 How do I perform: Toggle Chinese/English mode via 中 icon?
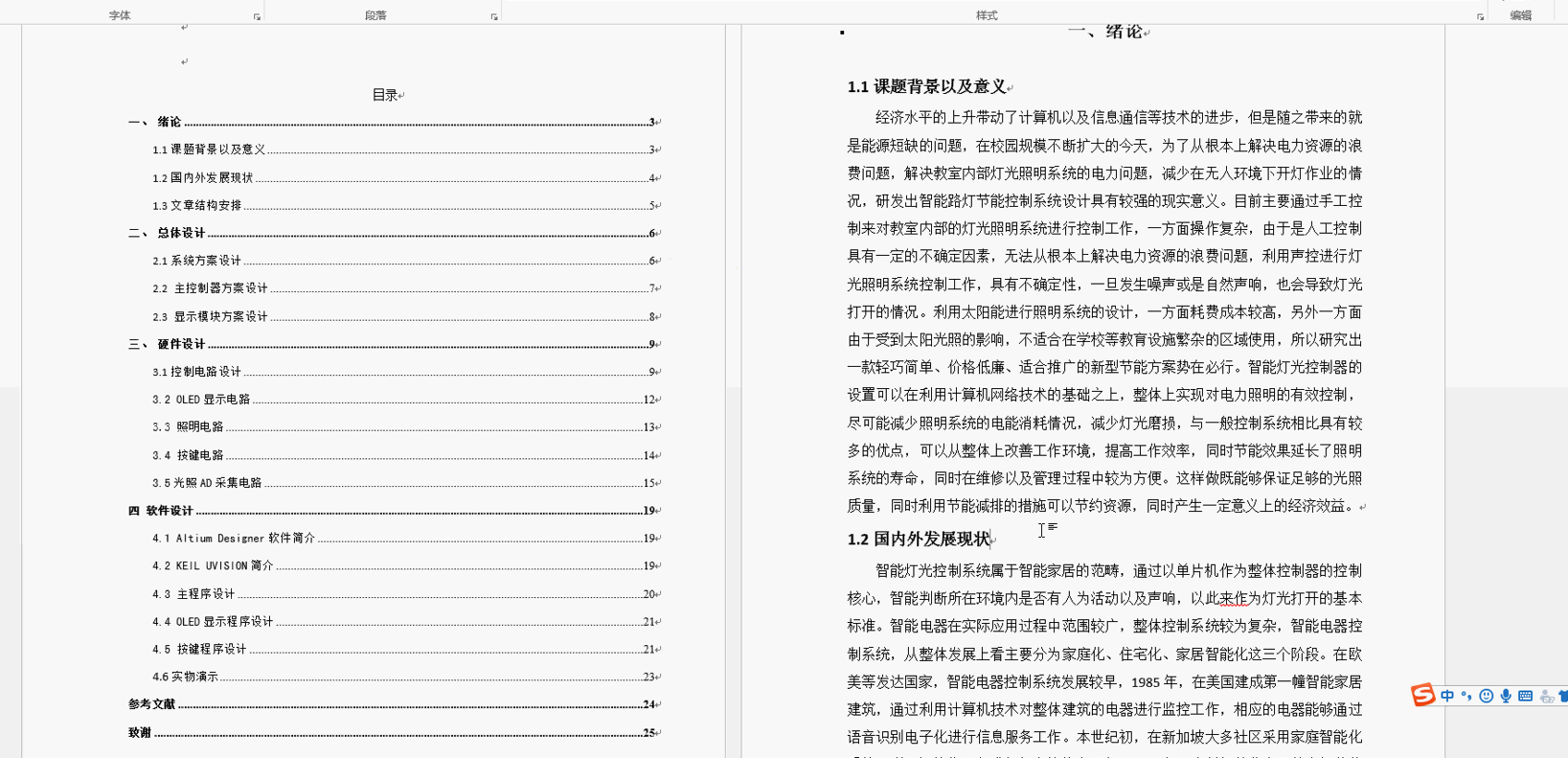[x=1446, y=696]
